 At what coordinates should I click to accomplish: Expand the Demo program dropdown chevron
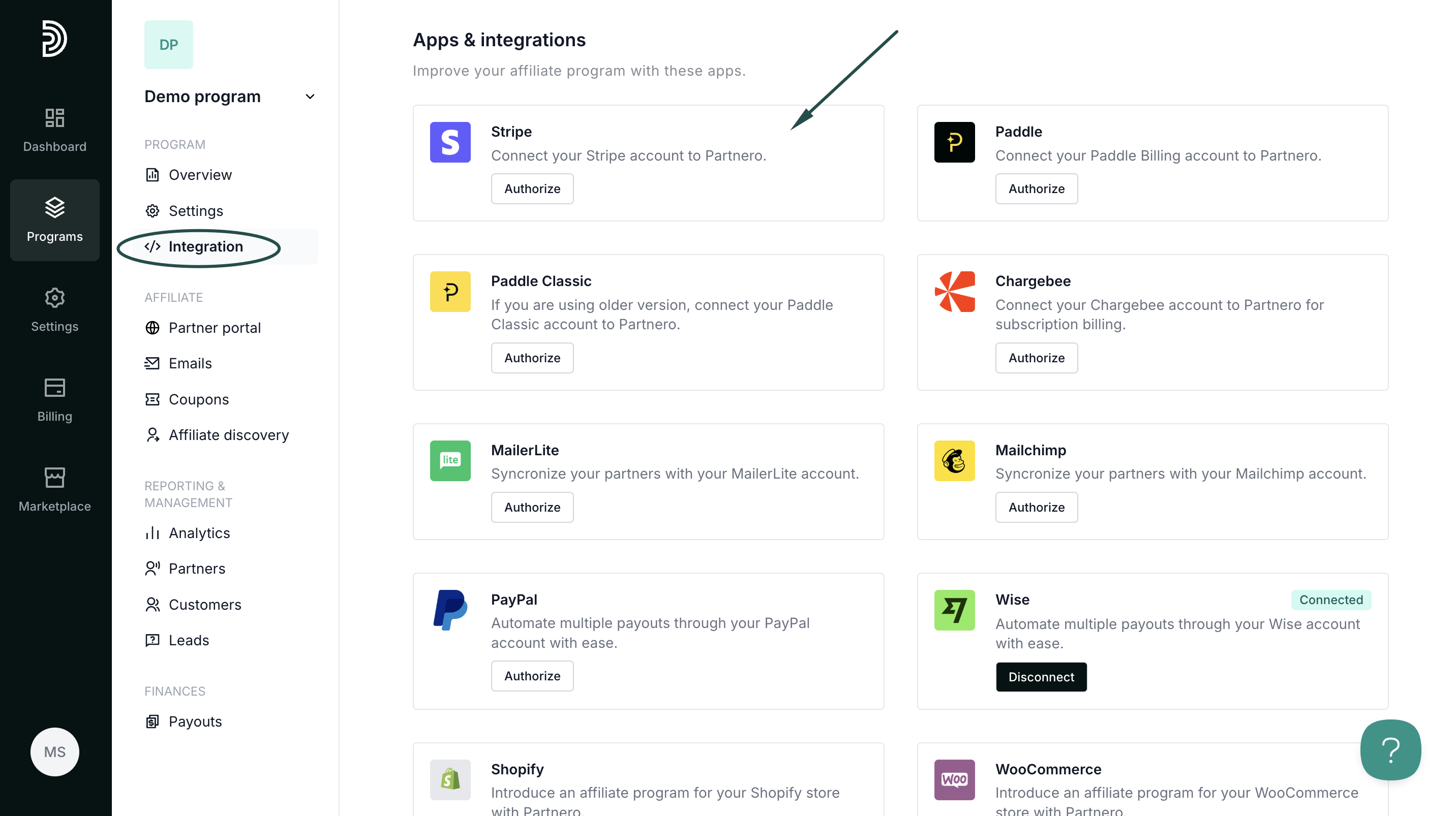coord(310,97)
